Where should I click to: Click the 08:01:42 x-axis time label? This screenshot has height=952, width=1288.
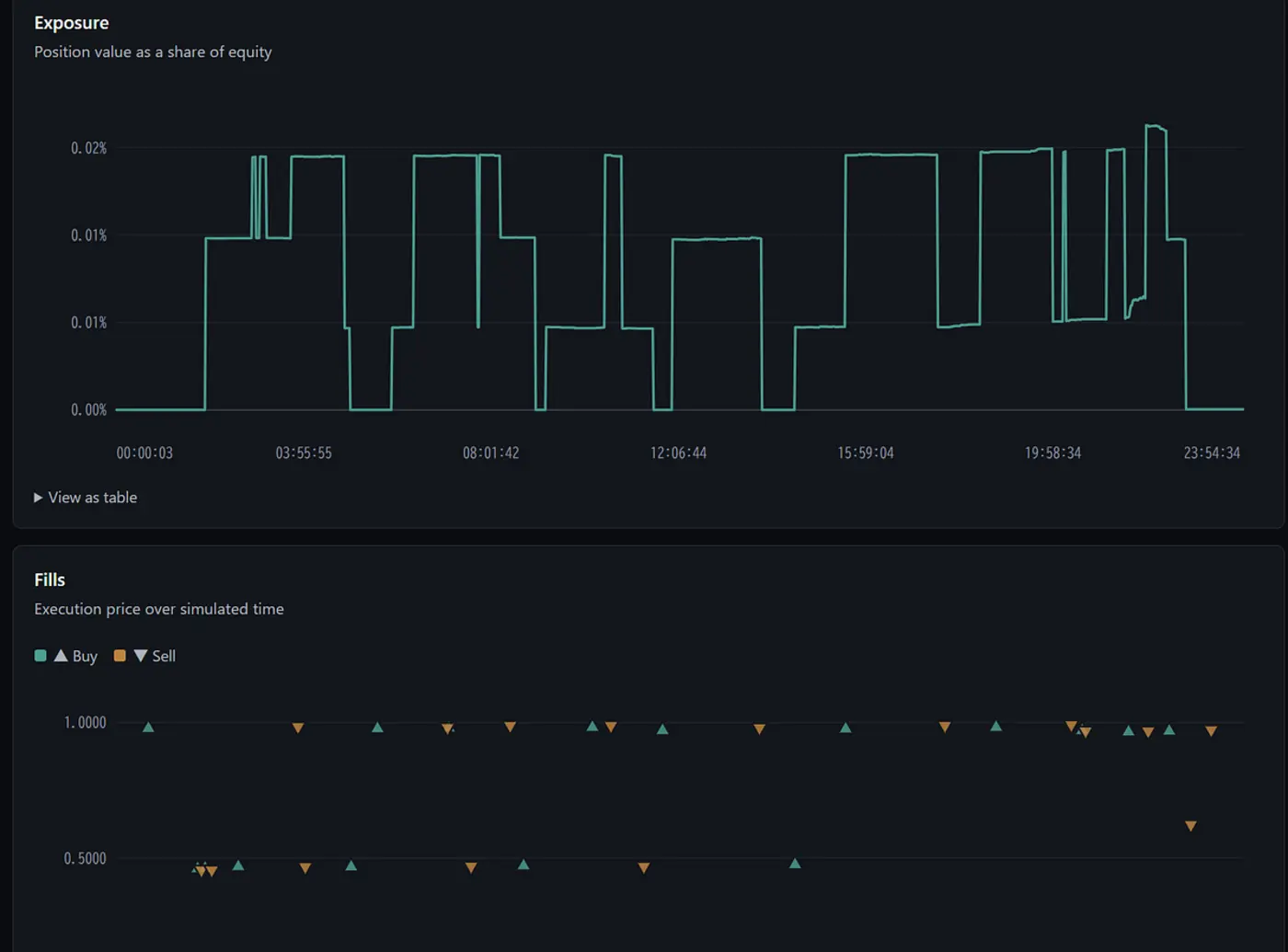tap(491, 453)
